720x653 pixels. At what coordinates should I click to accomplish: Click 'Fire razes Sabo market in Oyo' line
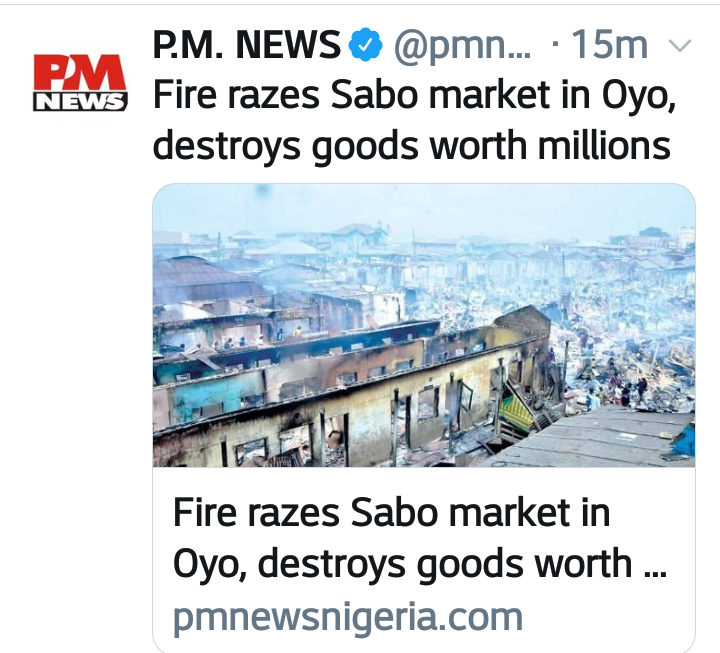point(414,96)
